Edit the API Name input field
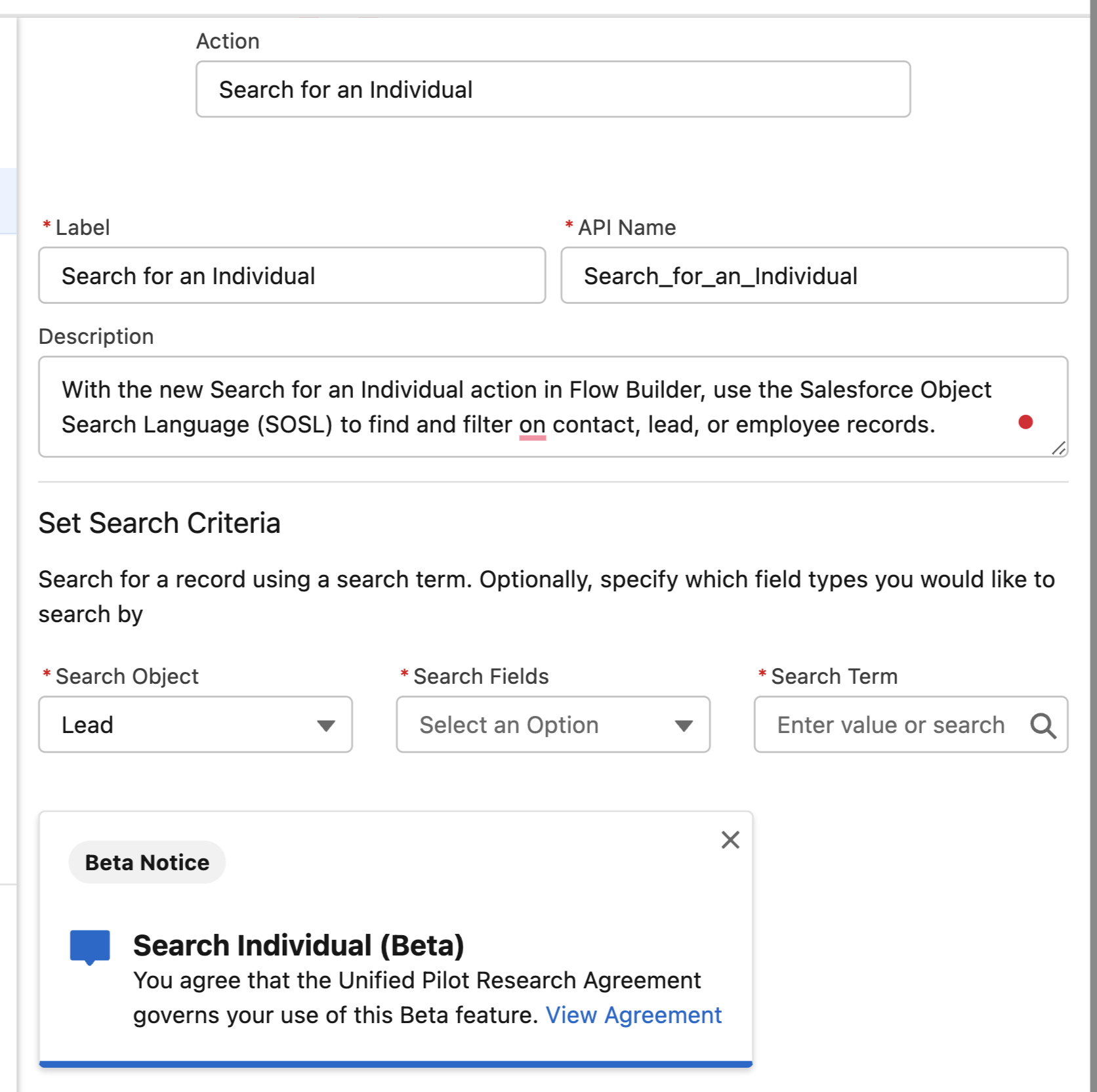Viewport: 1097px width, 1092px height. (814, 276)
